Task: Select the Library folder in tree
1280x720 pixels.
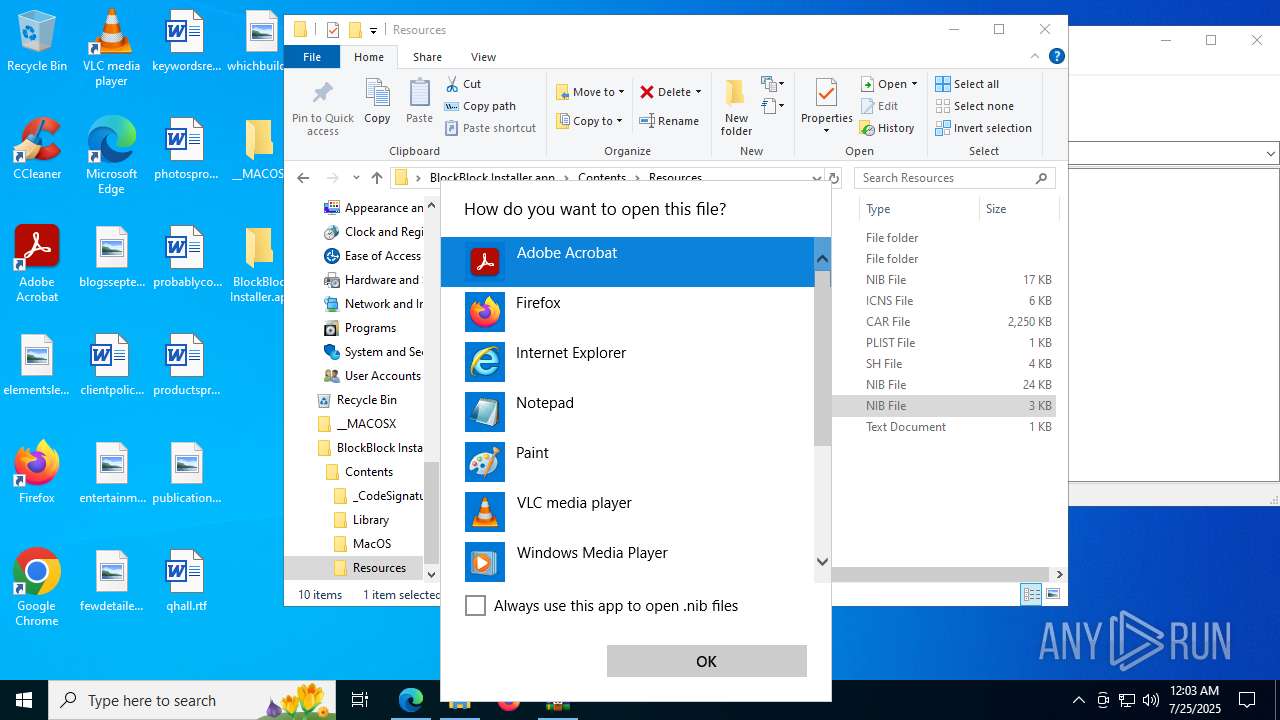Action: tap(362, 520)
